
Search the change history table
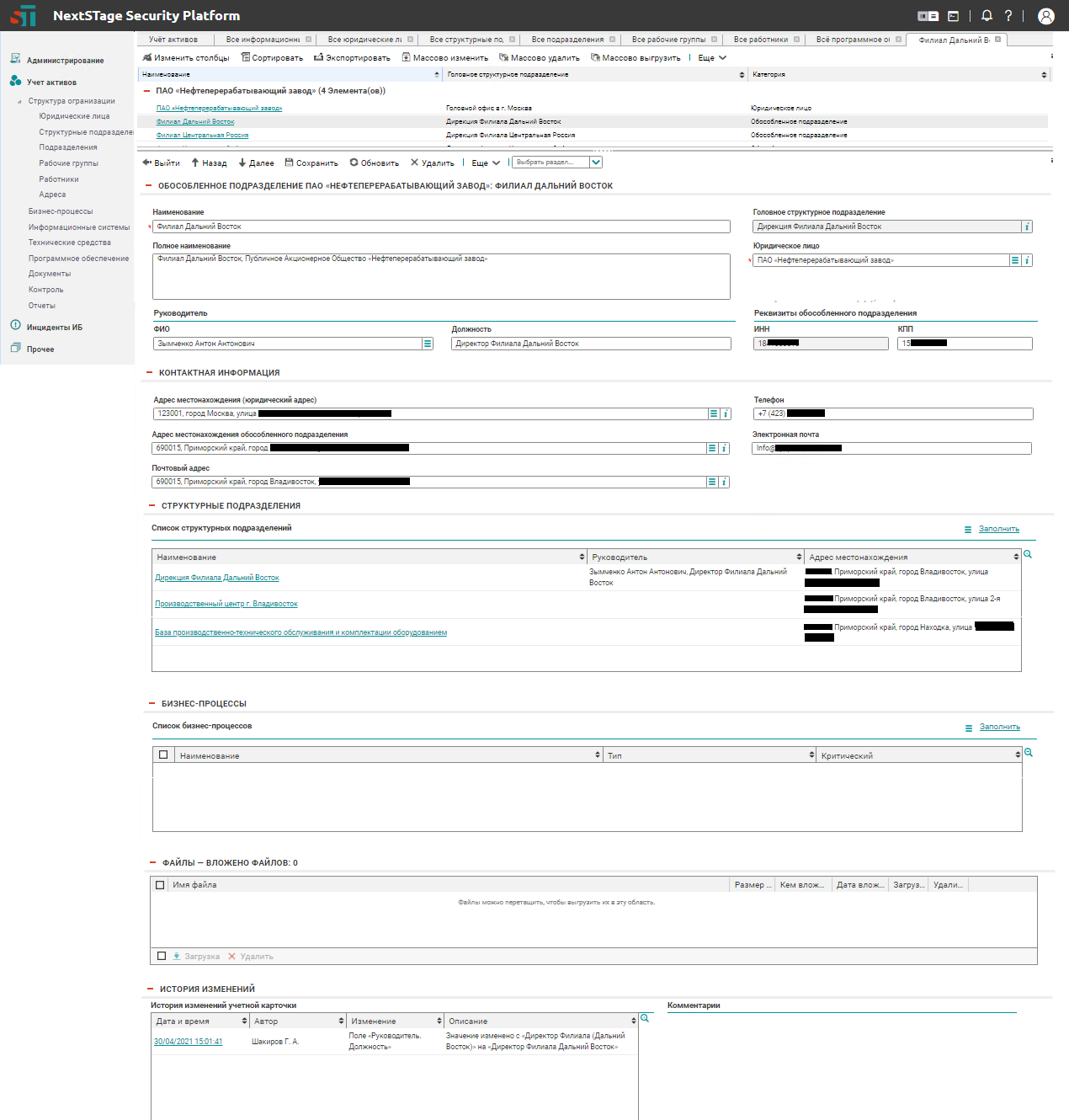coord(645,1018)
